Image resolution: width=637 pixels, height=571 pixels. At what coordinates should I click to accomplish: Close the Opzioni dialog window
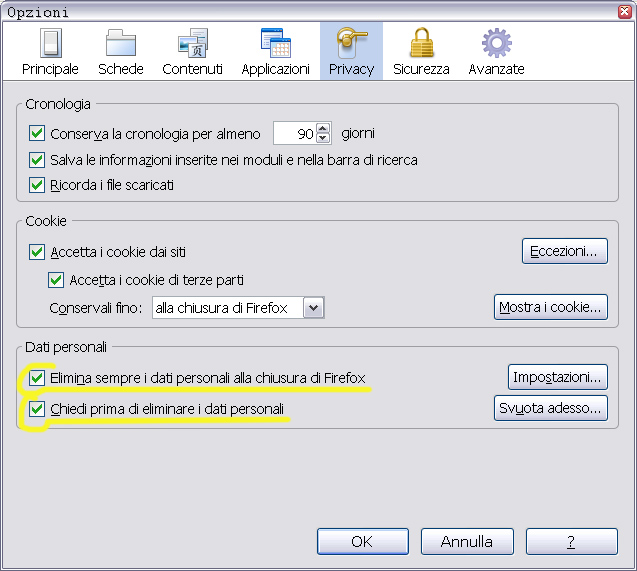pyautogui.click(x=625, y=12)
